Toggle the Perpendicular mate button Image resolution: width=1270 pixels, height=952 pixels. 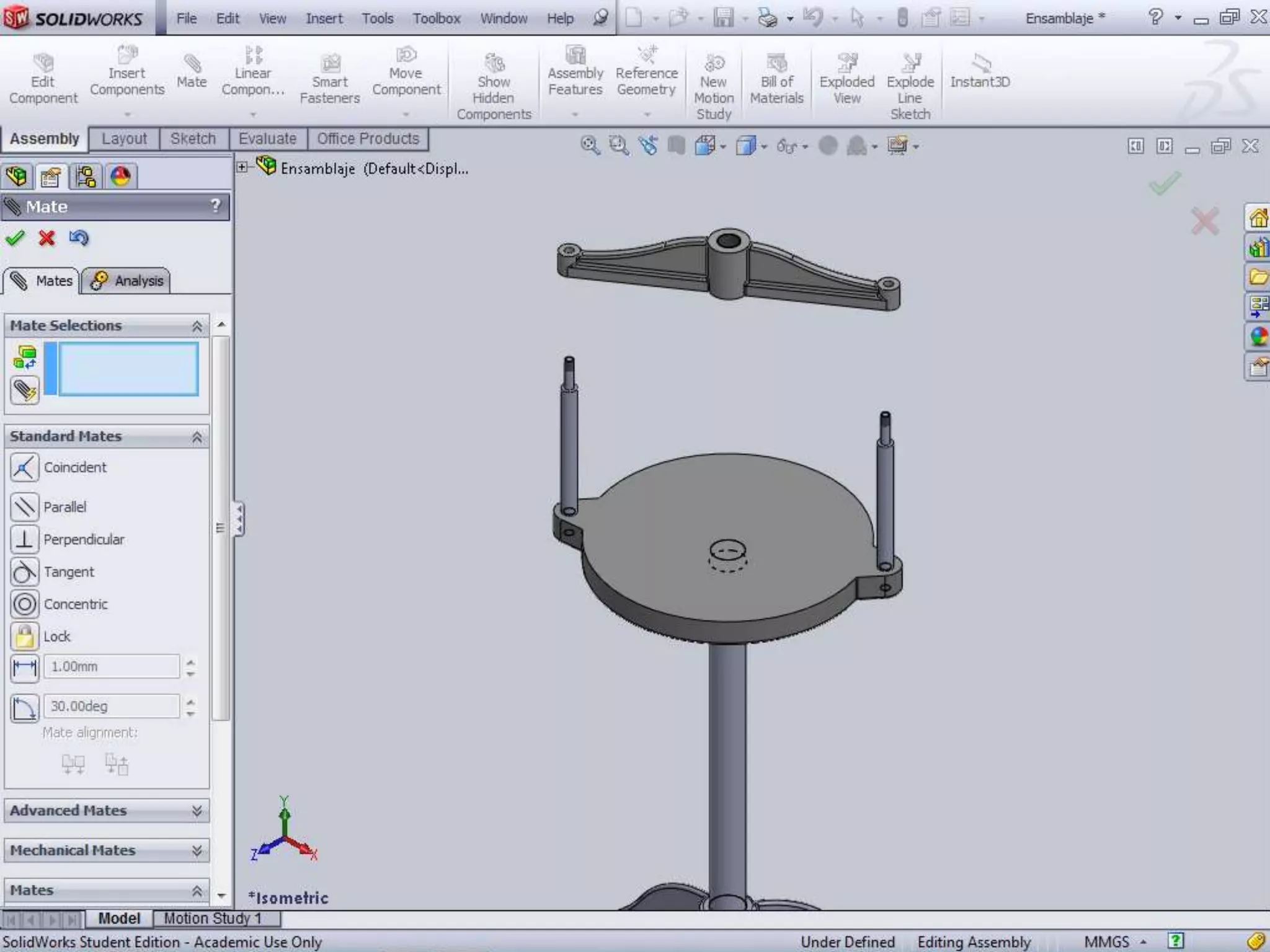pyautogui.click(x=25, y=539)
